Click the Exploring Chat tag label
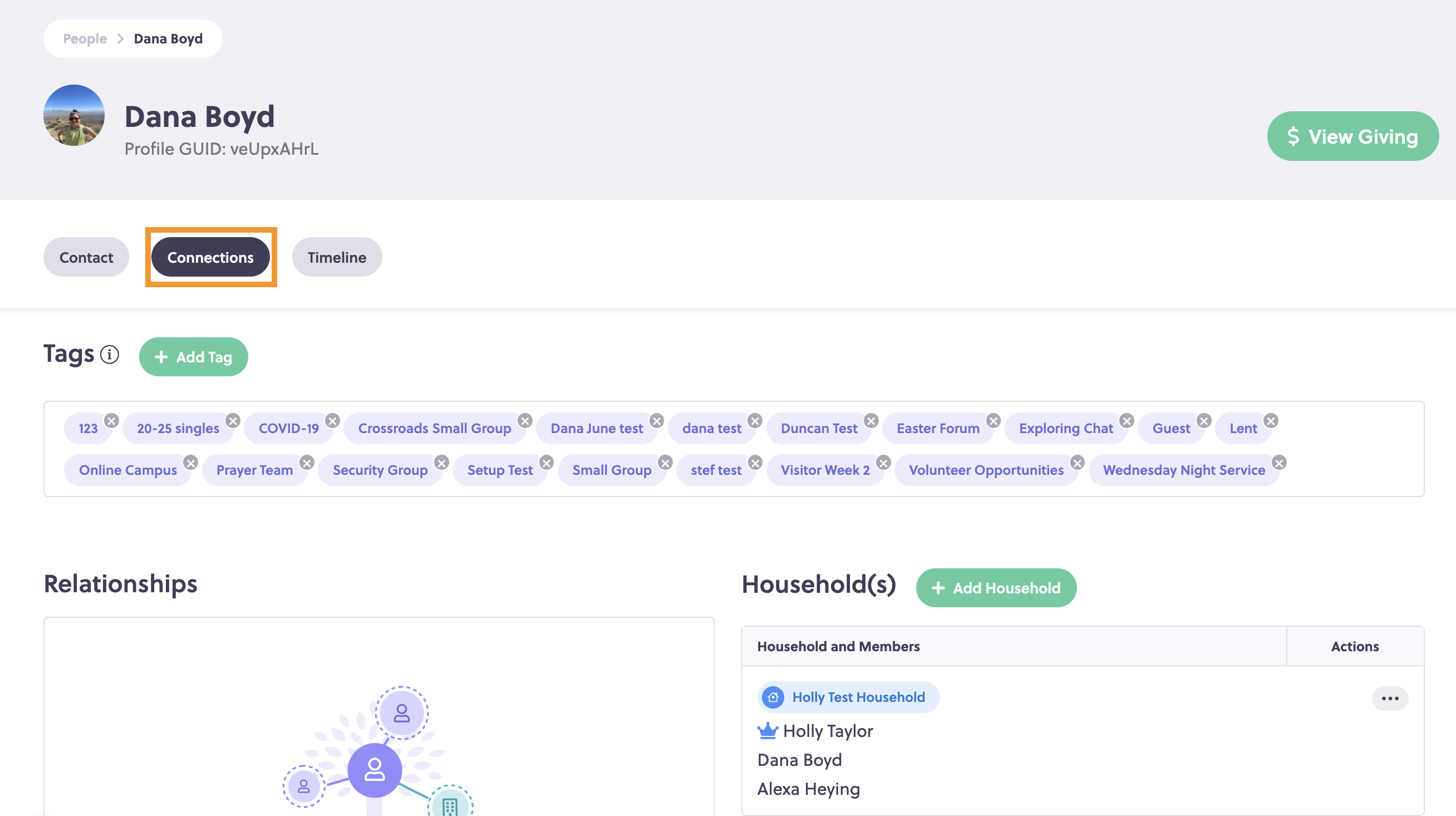Screen dimensions: 1456x816 [x=1065, y=429]
